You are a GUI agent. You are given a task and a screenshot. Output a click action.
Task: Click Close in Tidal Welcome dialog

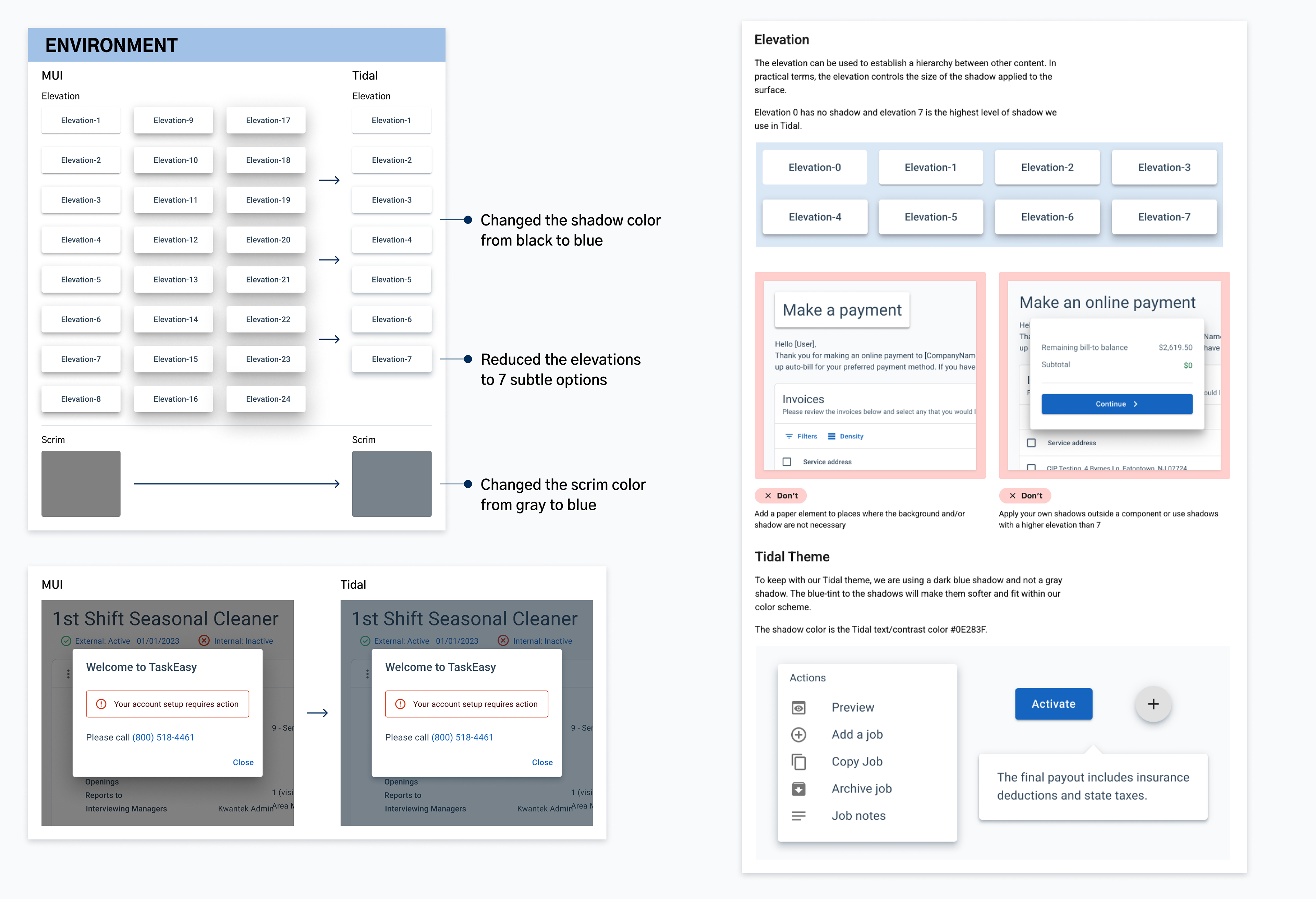(542, 763)
